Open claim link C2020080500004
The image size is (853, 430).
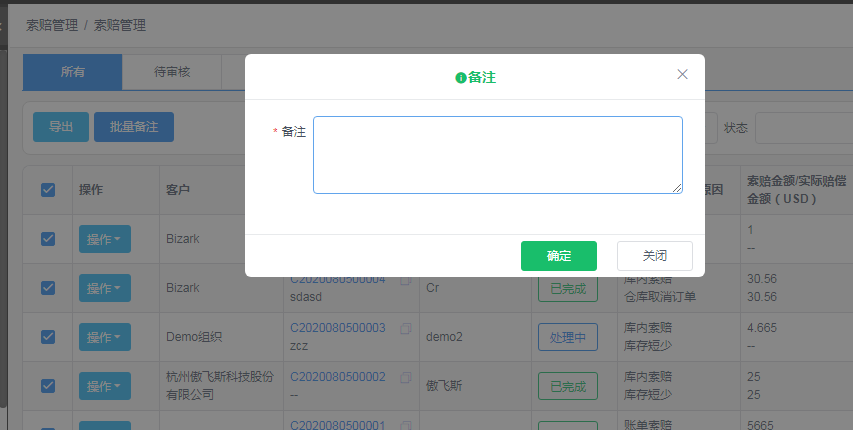pyautogui.click(x=337, y=280)
